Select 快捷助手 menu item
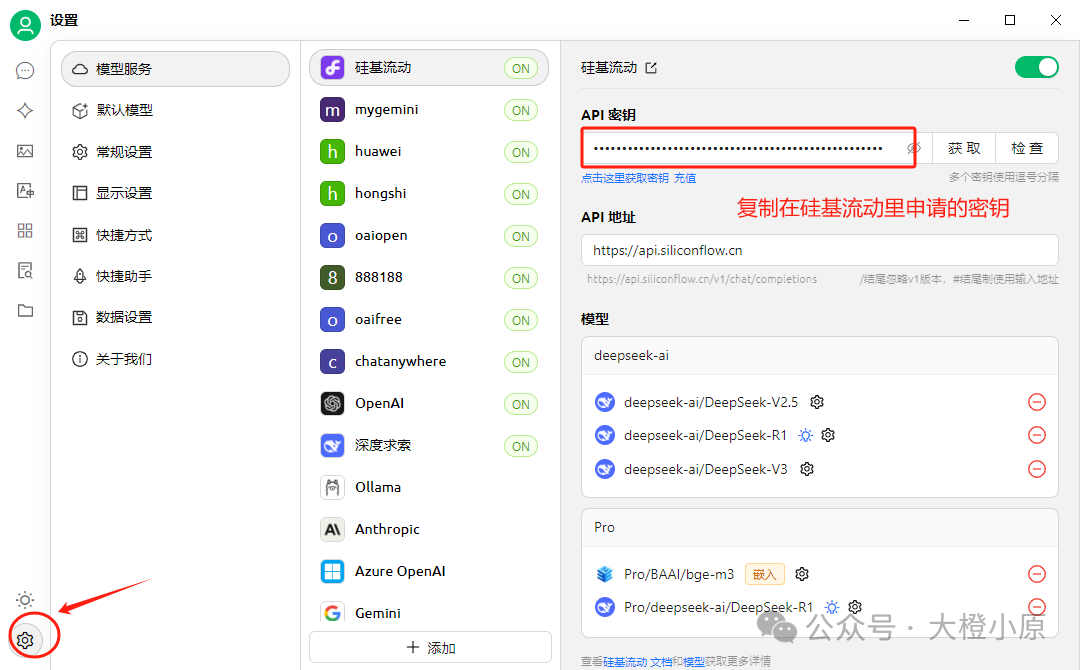The height and width of the screenshot is (670, 1080). pos(176,276)
